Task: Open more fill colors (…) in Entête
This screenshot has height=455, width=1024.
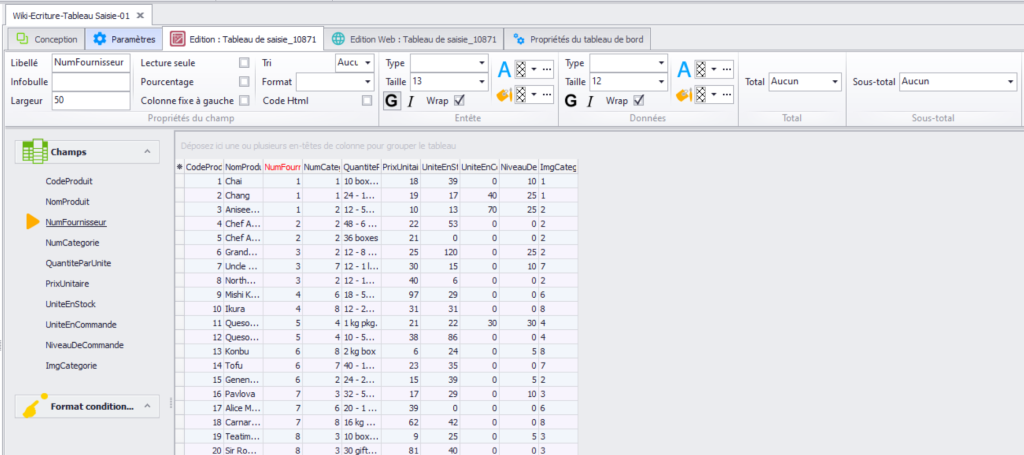Action: click(547, 95)
